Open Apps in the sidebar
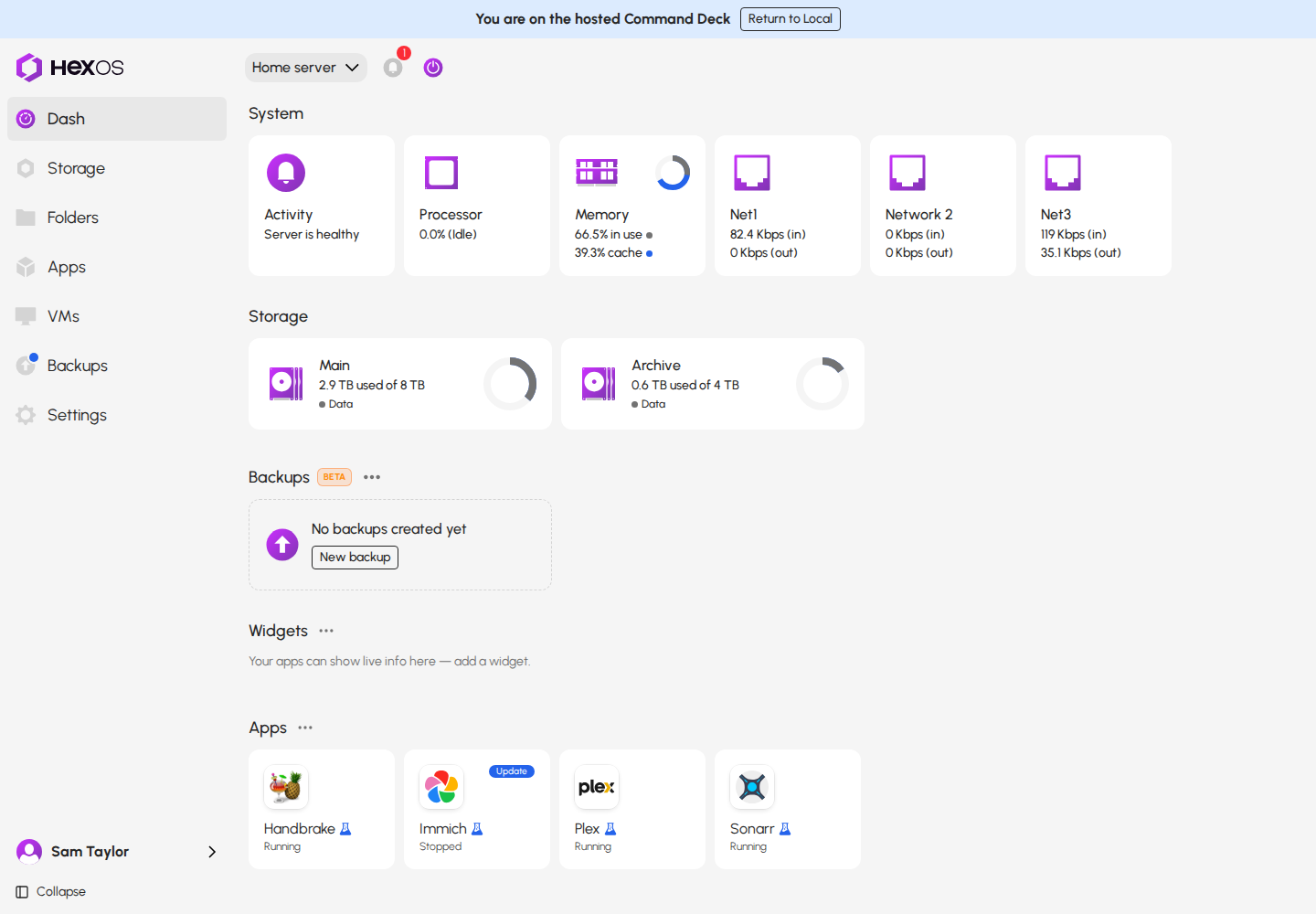The height and width of the screenshot is (914, 1316). pos(117,267)
